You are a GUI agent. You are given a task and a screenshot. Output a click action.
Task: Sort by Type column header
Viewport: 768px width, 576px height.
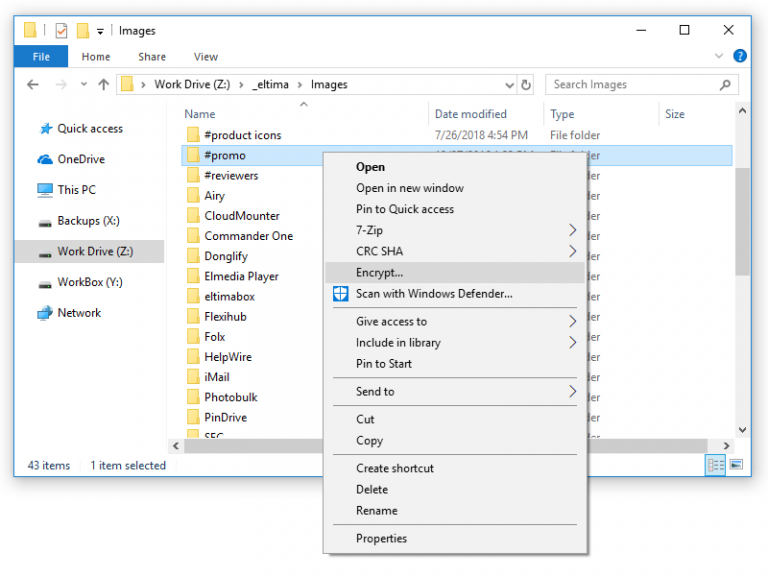pos(562,114)
